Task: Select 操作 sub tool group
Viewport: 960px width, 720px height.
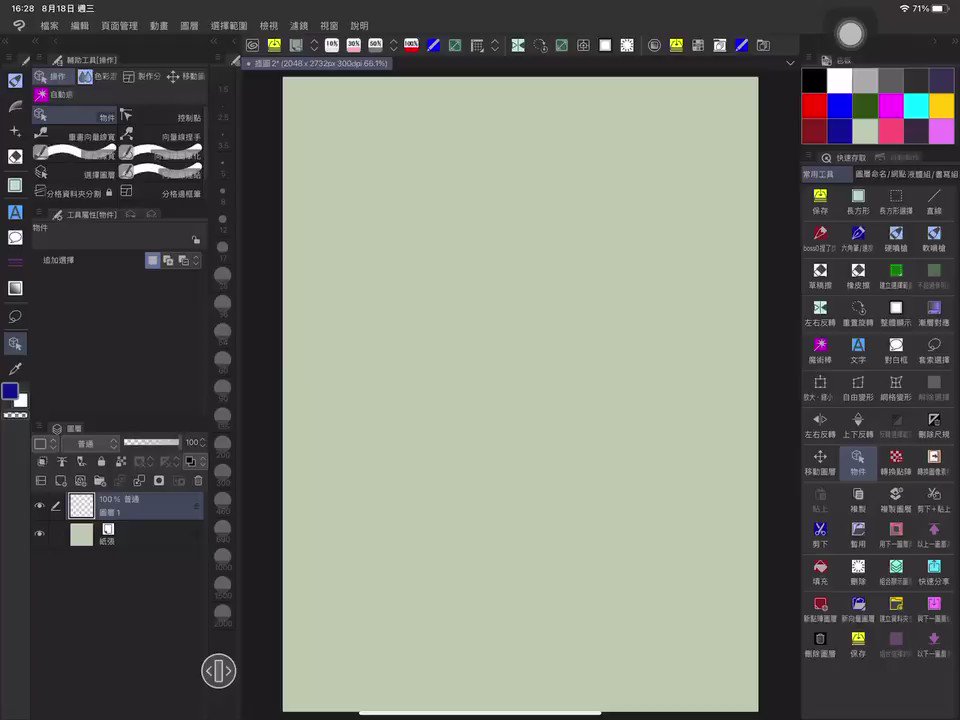Action: (x=53, y=76)
